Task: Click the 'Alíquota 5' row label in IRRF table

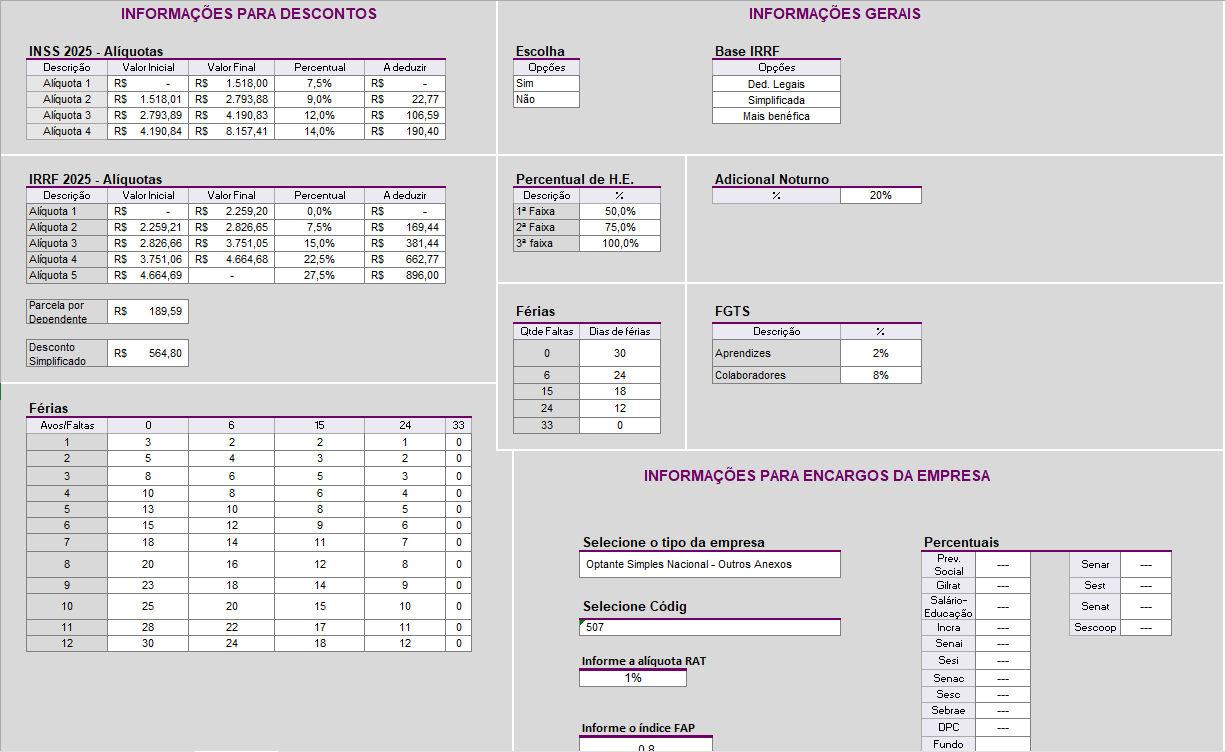Action: tap(67, 275)
